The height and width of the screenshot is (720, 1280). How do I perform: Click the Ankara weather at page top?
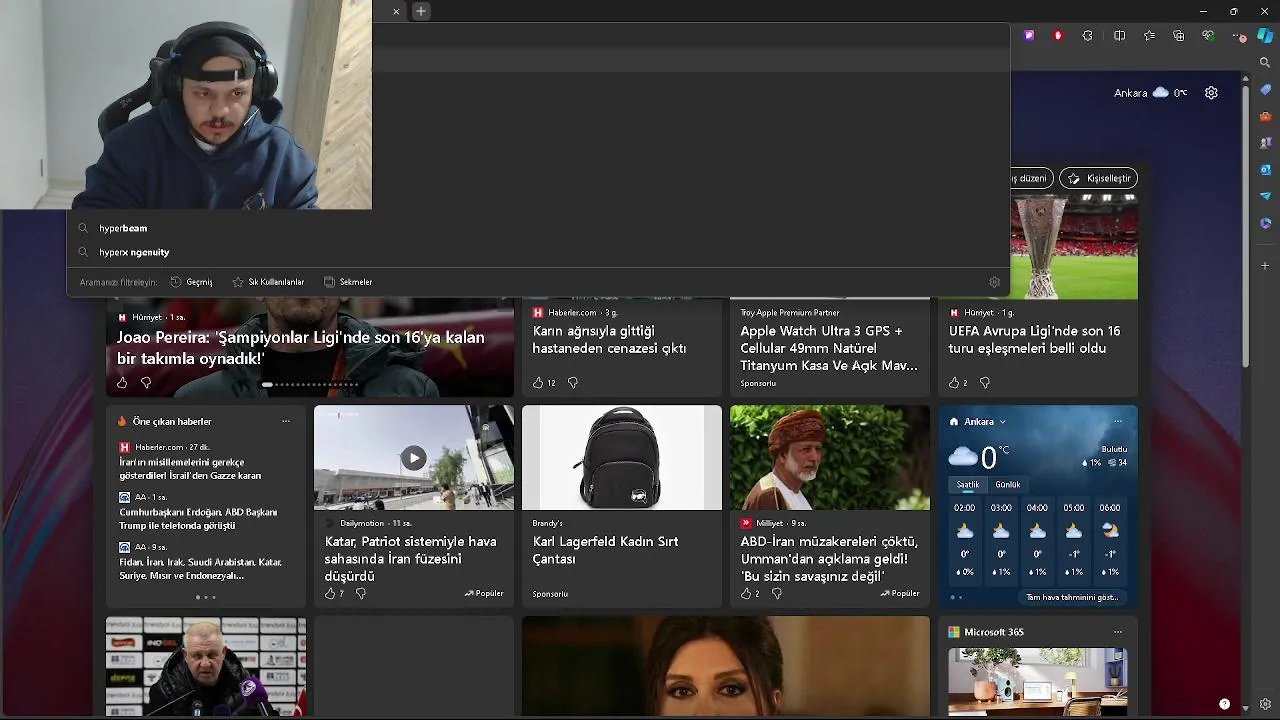(x=1150, y=93)
